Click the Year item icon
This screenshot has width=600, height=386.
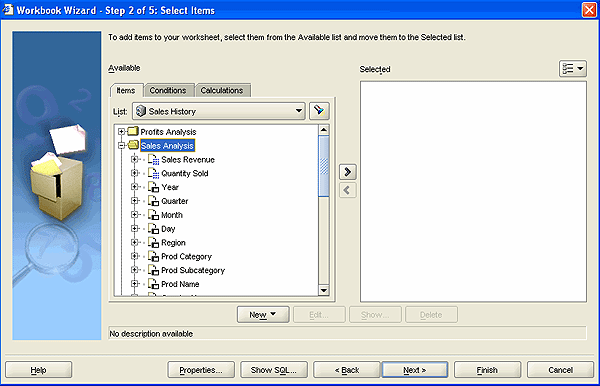[x=153, y=187]
